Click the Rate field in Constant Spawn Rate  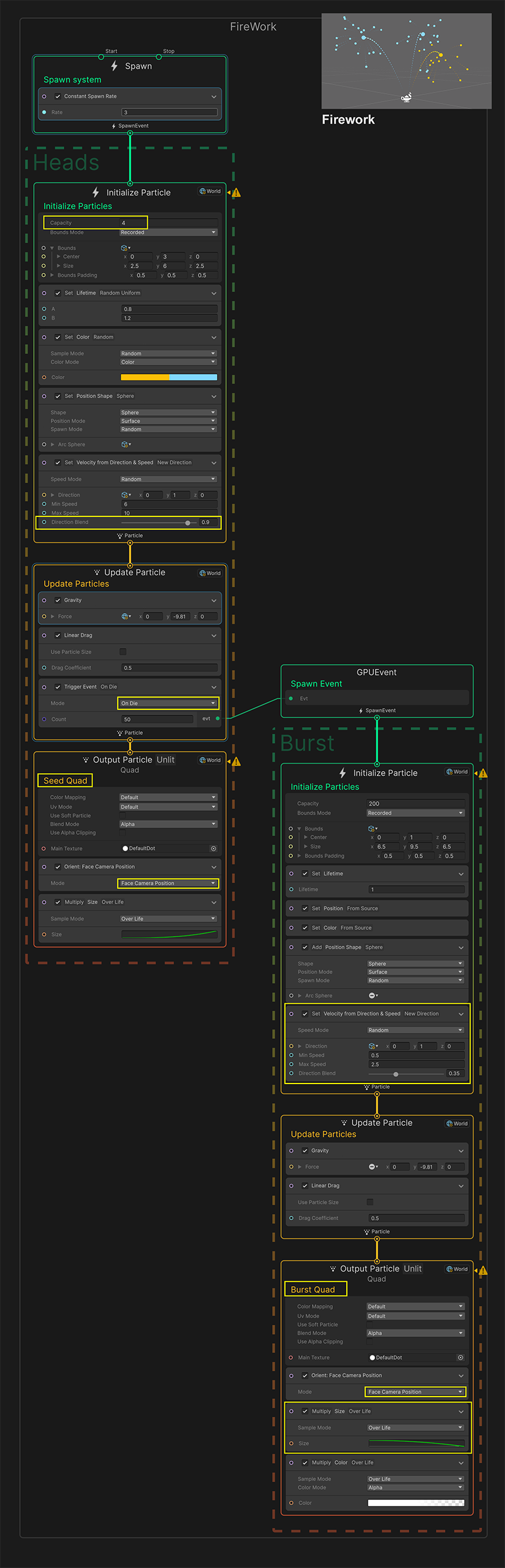pos(169,112)
